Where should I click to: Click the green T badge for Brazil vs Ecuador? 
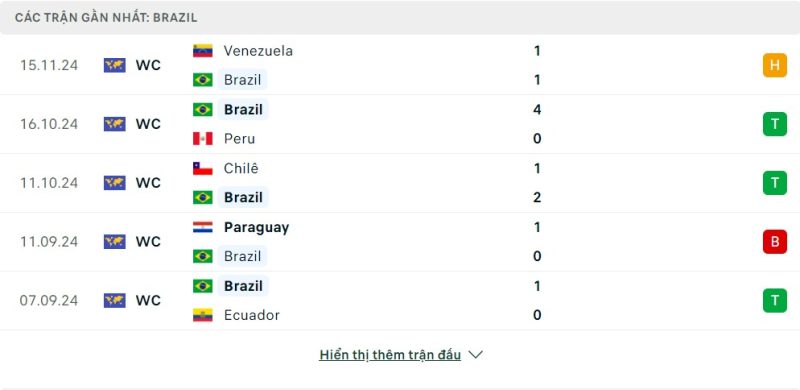[774, 300]
